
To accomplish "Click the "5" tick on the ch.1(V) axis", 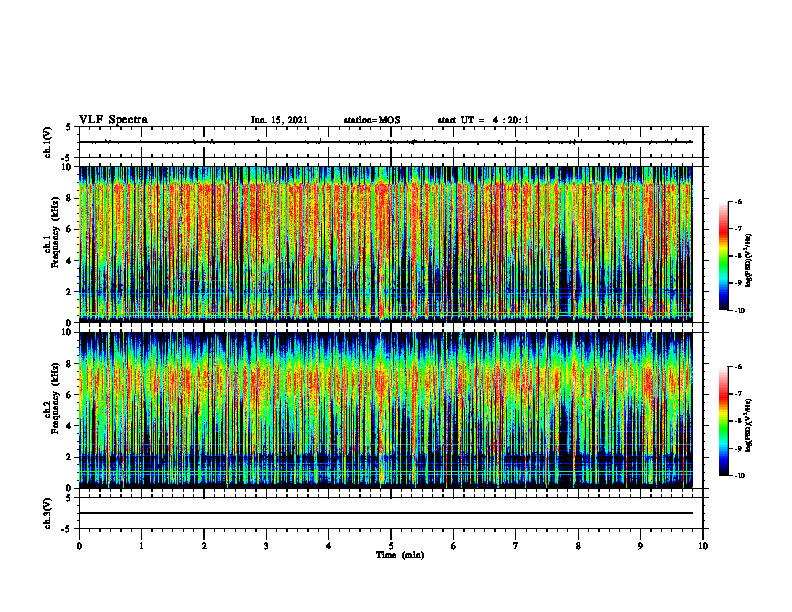I will tap(69, 128).
